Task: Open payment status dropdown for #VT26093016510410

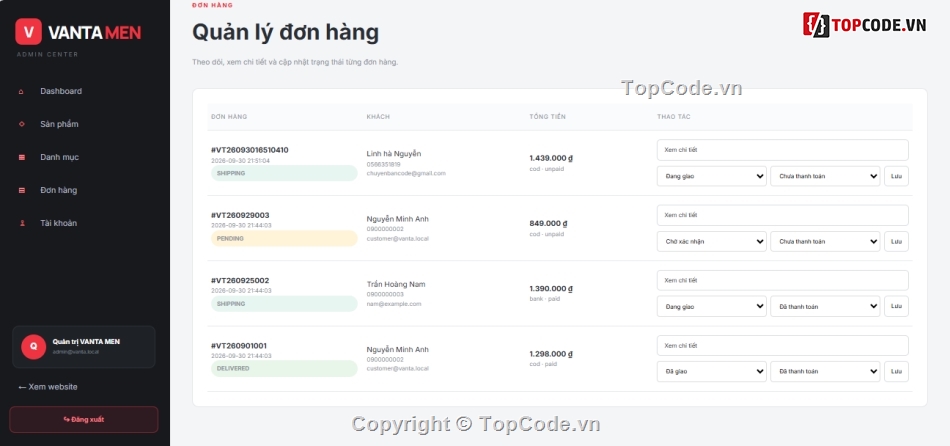Action: (825, 176)
